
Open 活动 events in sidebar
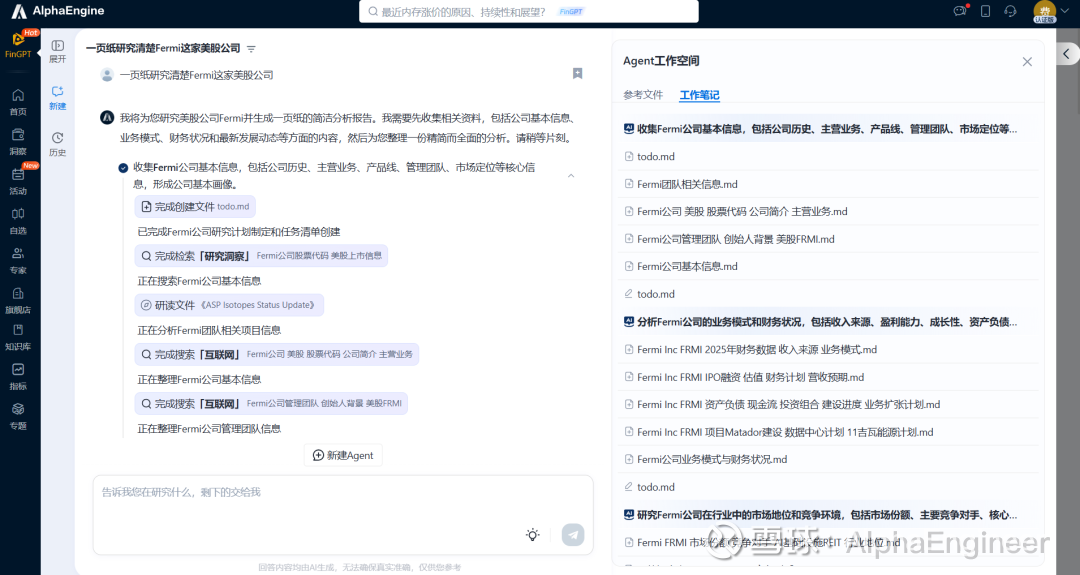click(x=19, y=182)
